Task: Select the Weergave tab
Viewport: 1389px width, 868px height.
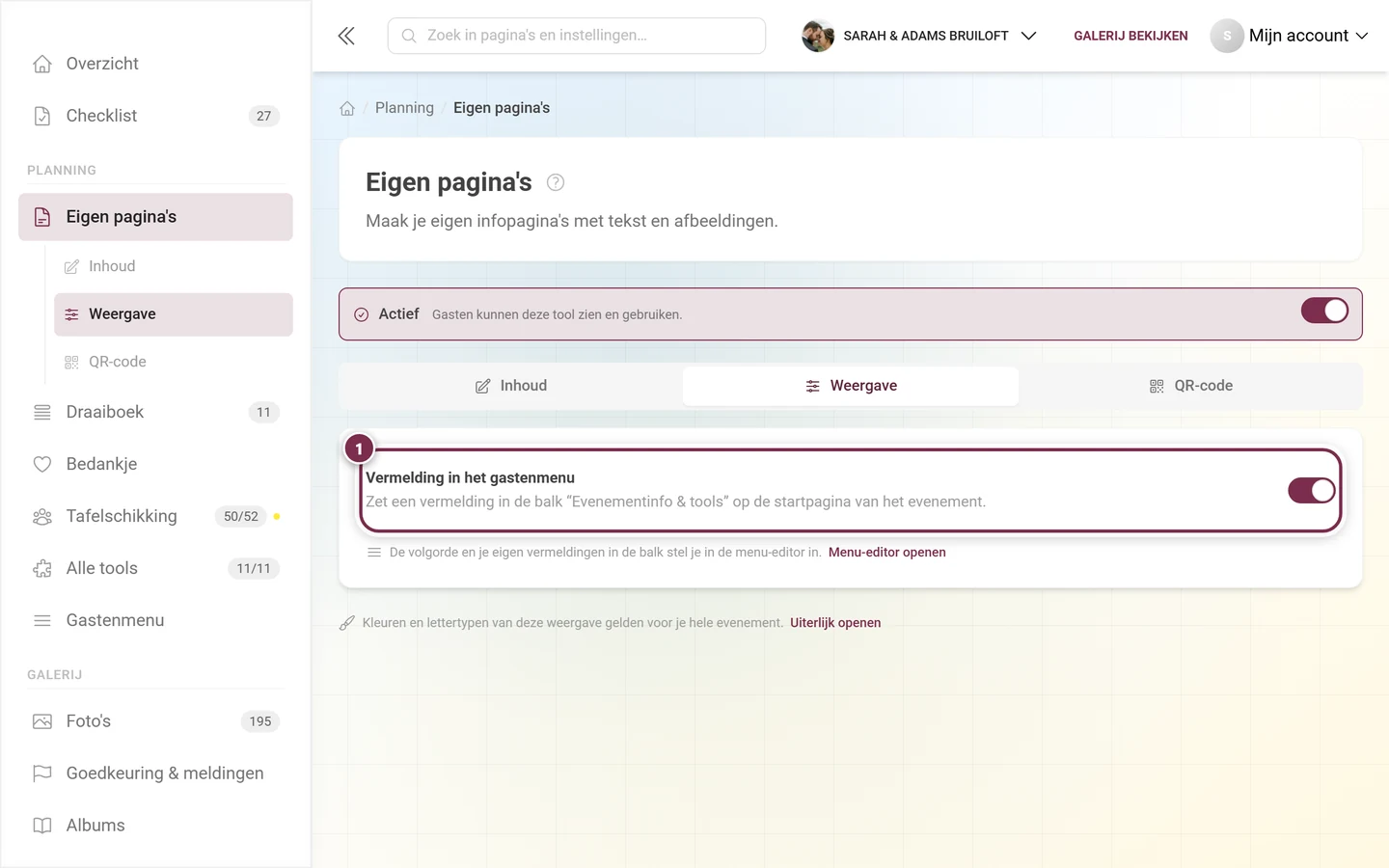Action: pyautogui.click(x=851, y=386)
